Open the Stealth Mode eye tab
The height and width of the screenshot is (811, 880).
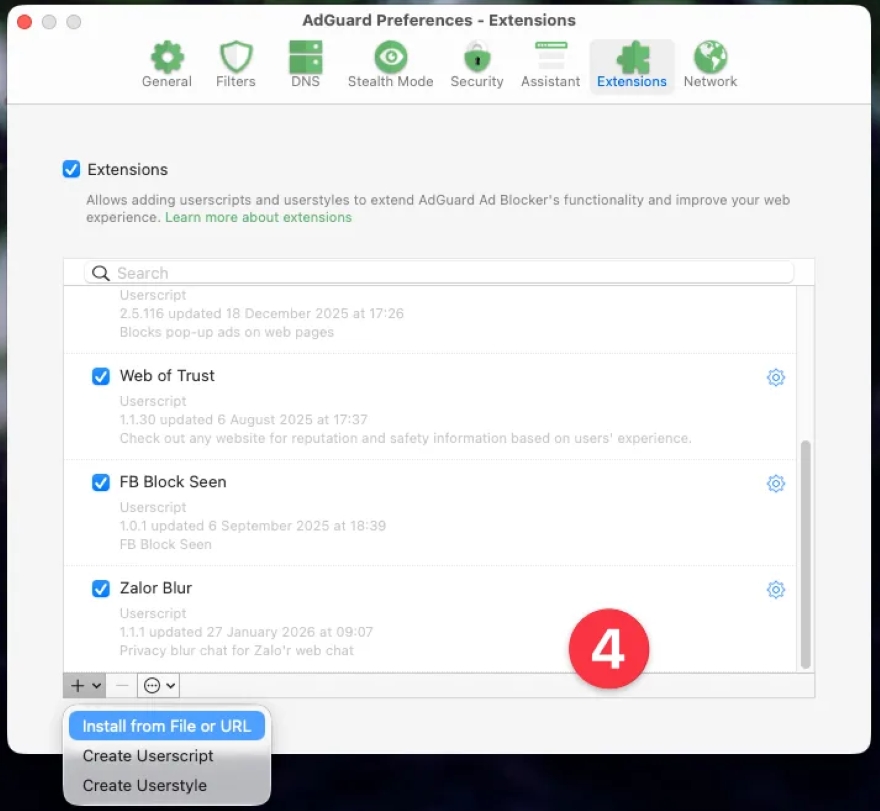390,65
